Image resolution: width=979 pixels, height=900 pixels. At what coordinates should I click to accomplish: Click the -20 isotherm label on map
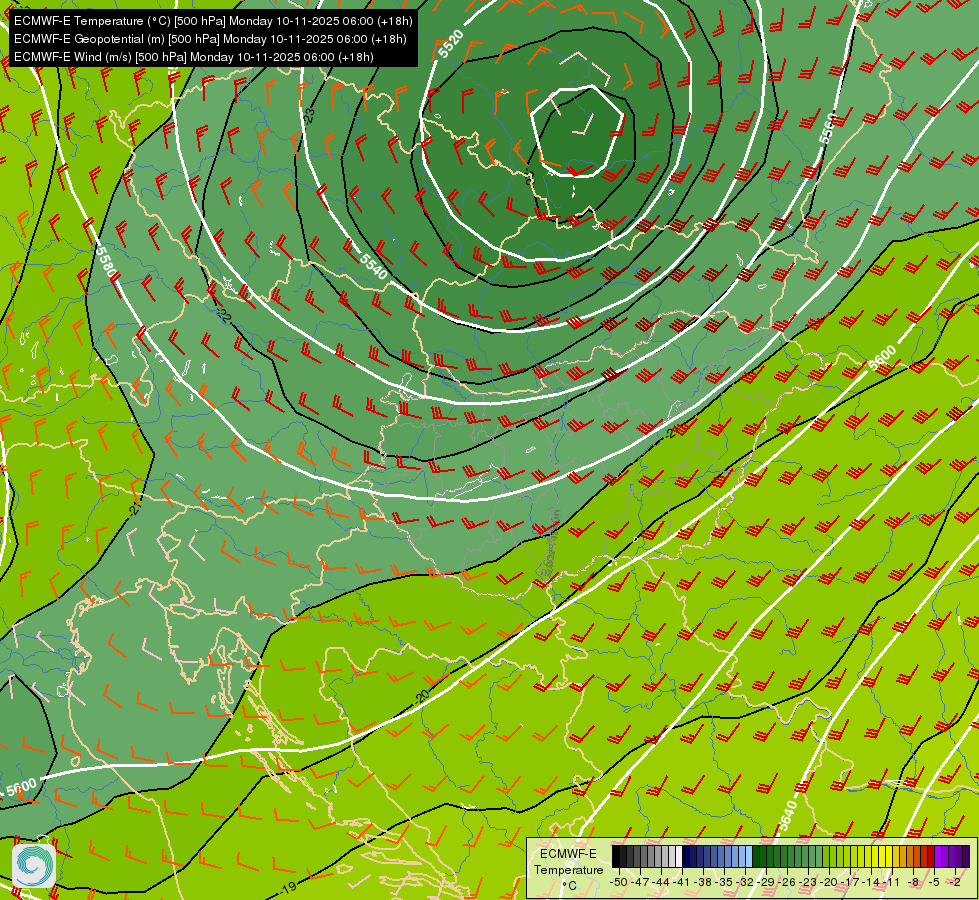[x=423, y=696]
